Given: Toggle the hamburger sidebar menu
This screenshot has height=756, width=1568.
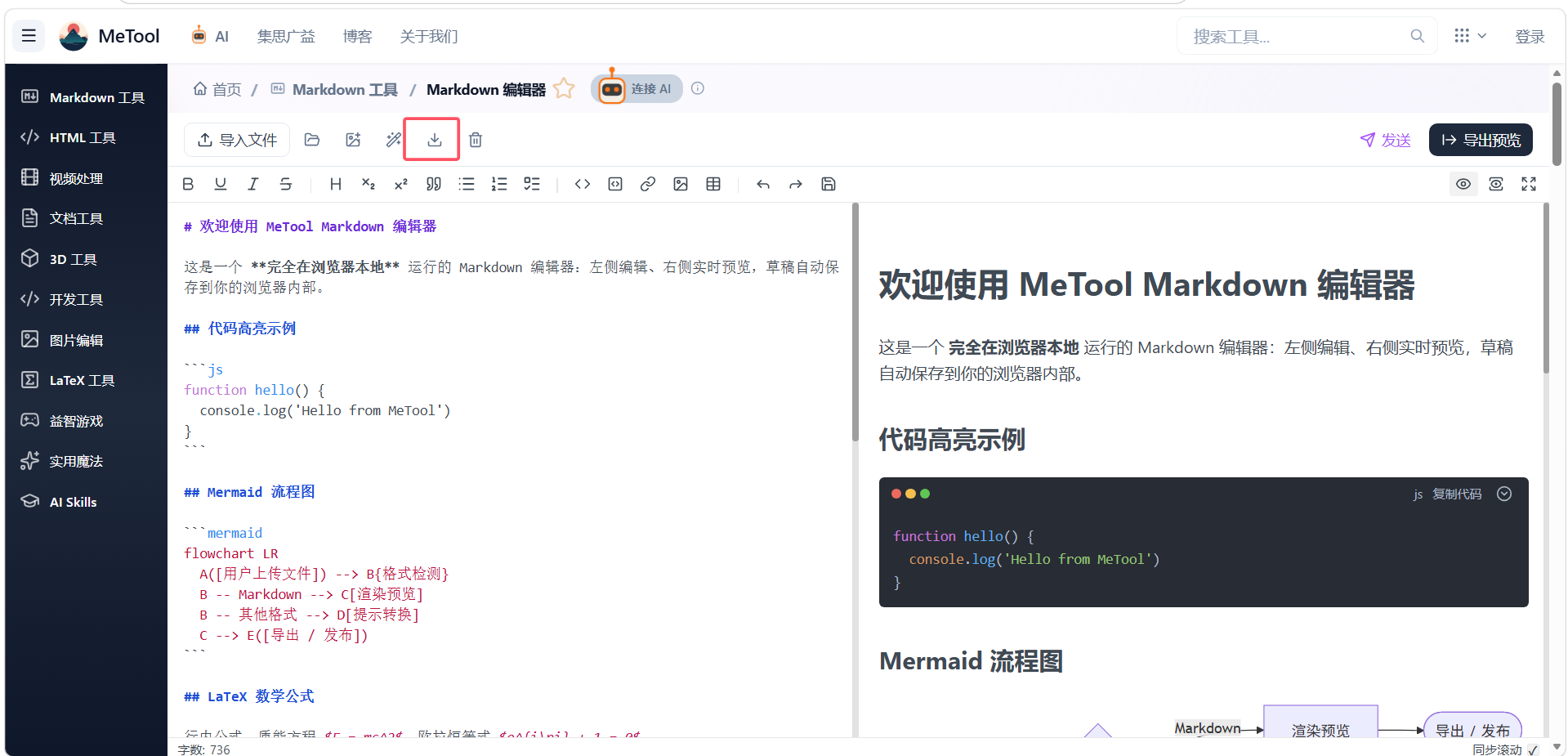Looking at the screenshot, I should pyautogui.click(x=29, y=36).
